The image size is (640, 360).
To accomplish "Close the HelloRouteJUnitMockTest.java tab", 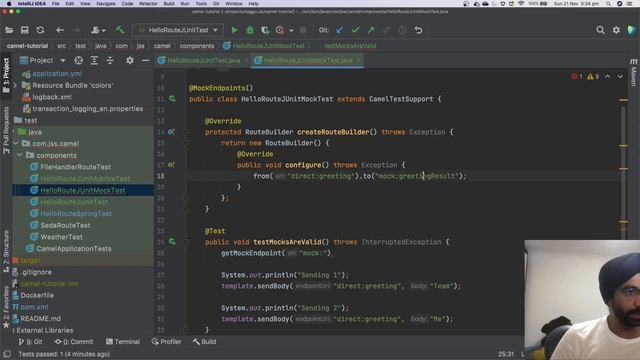I will coord(359,60).
